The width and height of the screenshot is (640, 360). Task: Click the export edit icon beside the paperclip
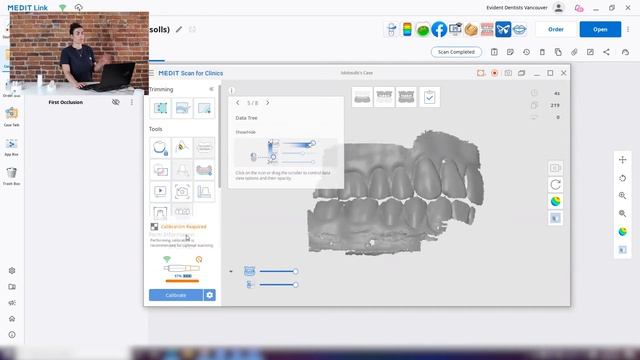(590, 52)
